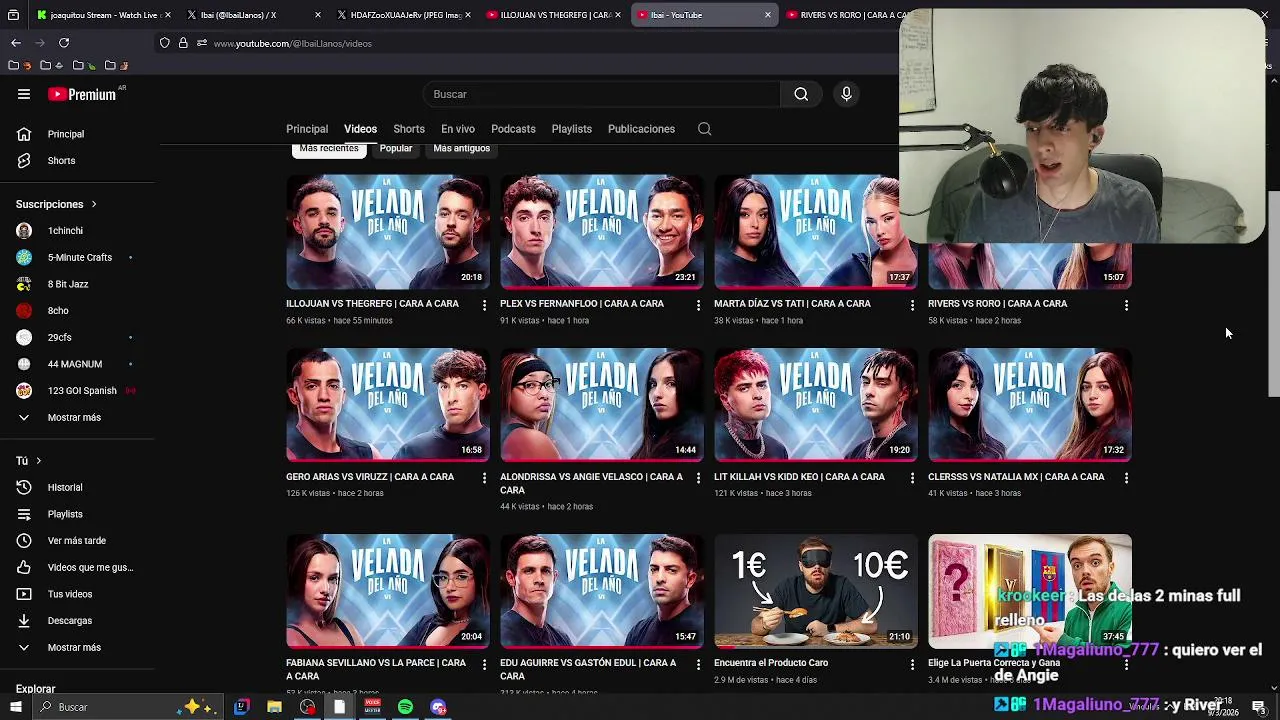Open FABIANA SEVILLANO VS LA PARCE video title
Viewport: 1280px width, 720px height.
pyautogui.click(x=376, y=669)
